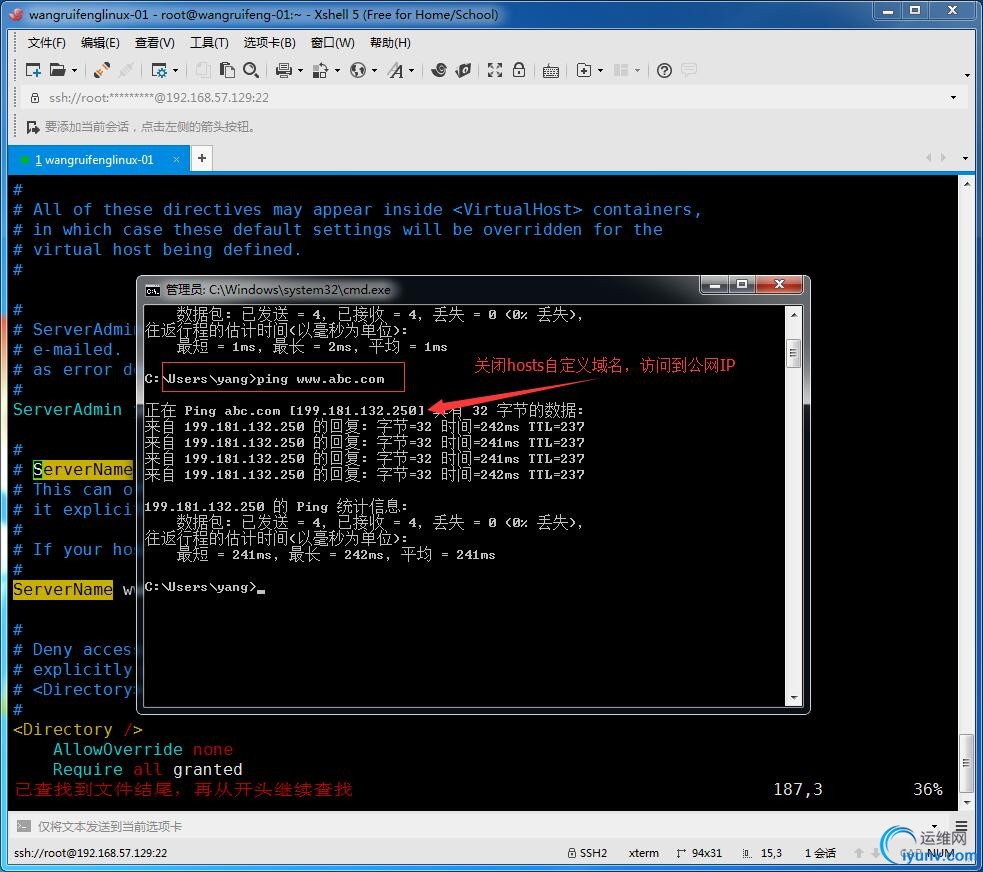Click the globe Encoding icon
This screenshot has height=872, width=983.
pyautogui.click(x=358, y=70)
